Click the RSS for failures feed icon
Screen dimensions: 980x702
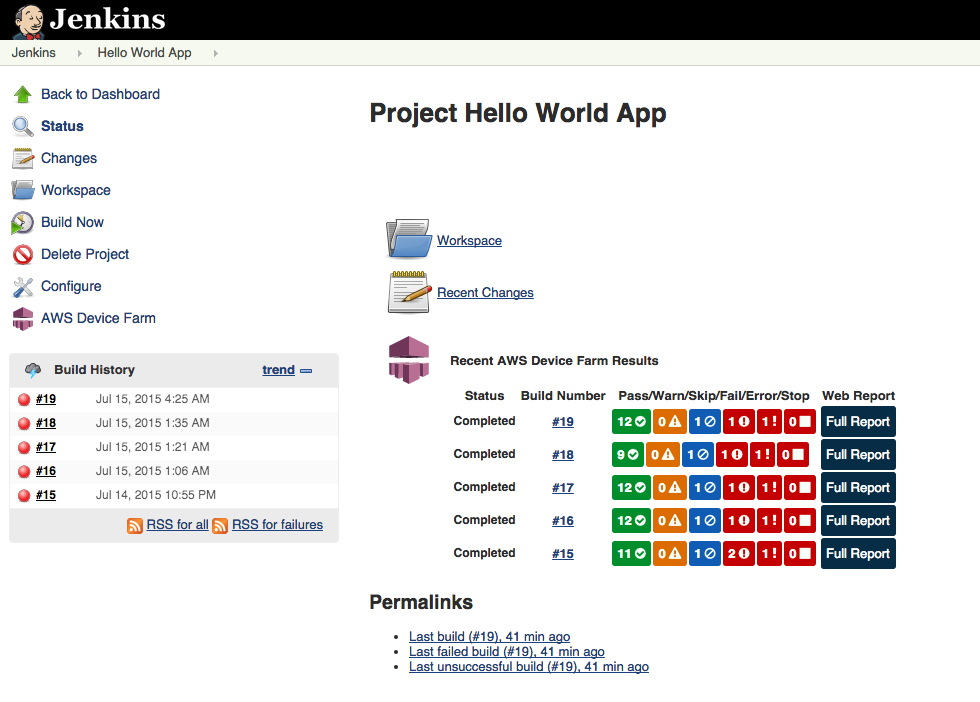click(220, 524)
